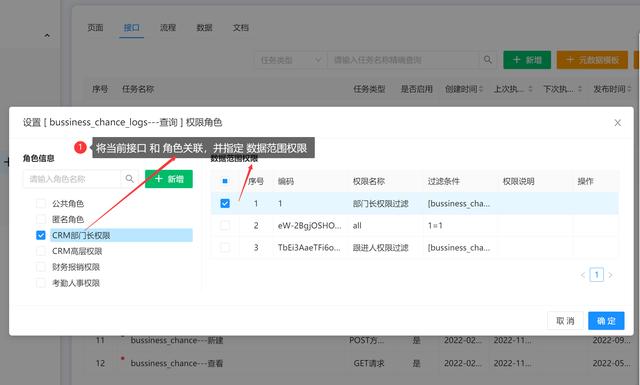Click the task search magnifier icon
The width and height of the screenshot is (640, 385).
pyautogui.click(x=488, y=60)
